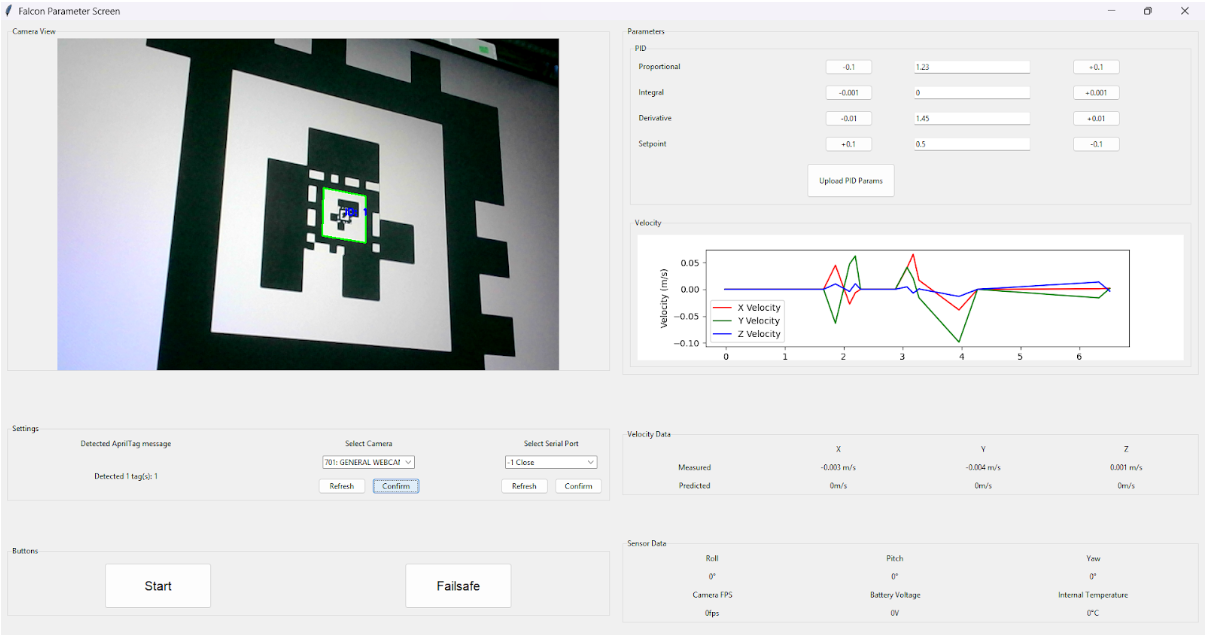Screen dimensions: 1207x635
Task: Lower Derivative using the -0.01 button
Action: click(848, 118)
